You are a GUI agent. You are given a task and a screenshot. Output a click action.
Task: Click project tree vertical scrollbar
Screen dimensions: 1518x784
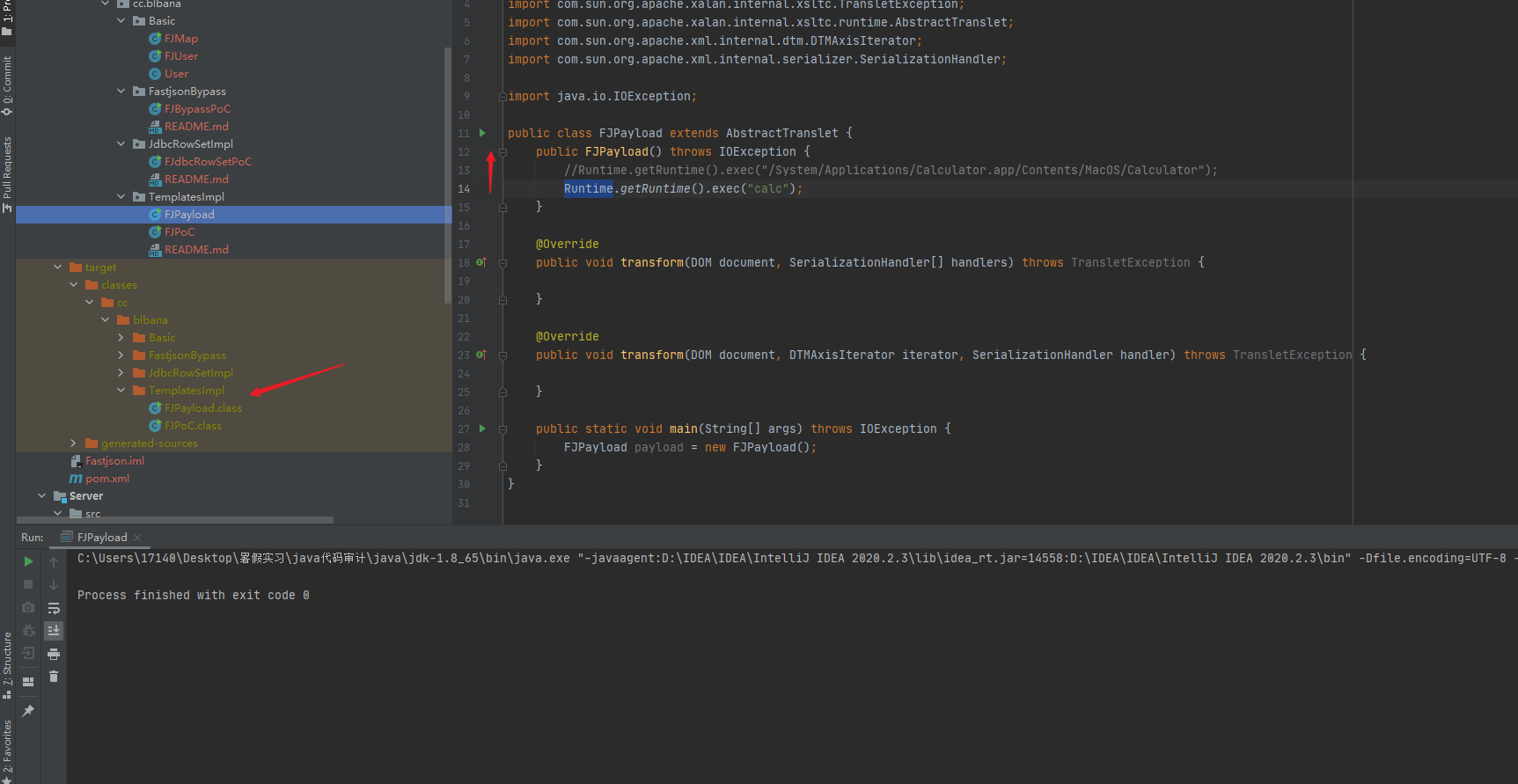coord(448,176)
